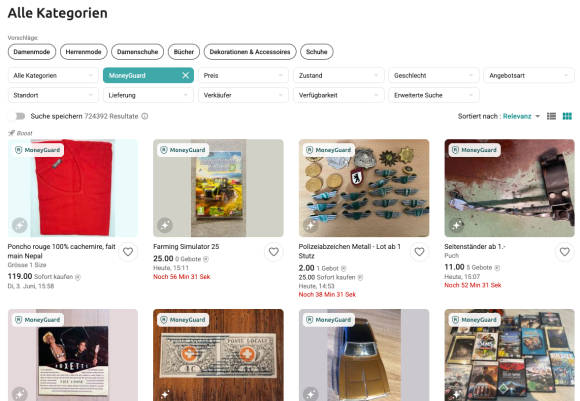Open the Farming Simulator 25 listing title
The width and height of the screenshot is (580, 401).
[x=186, y=246]
